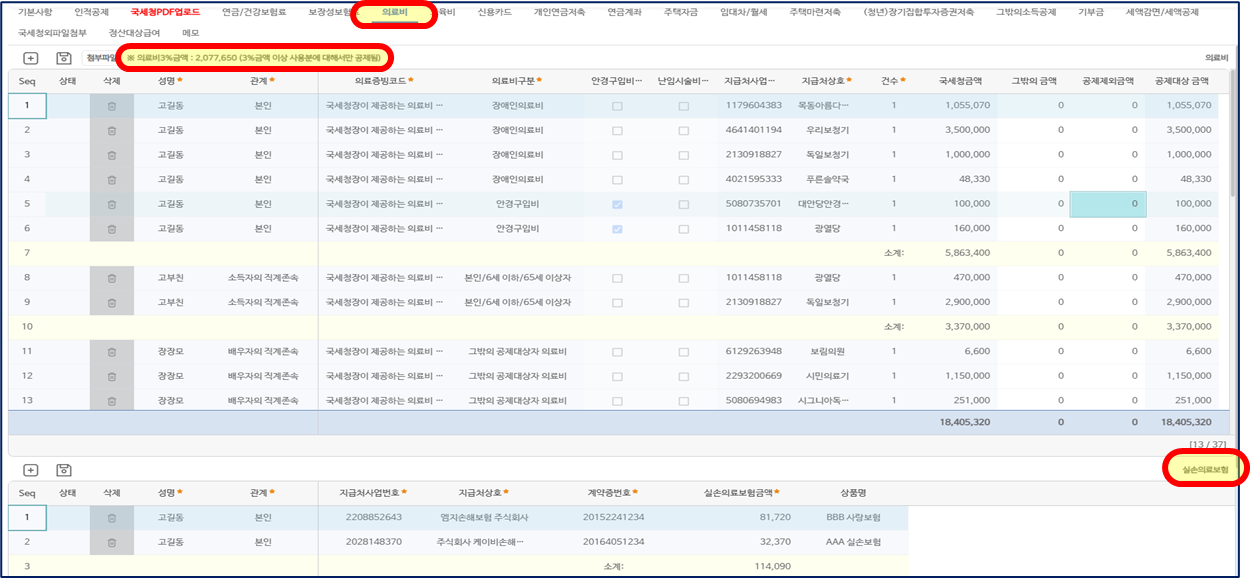Delete insurance row for 엠지손해보험 주식회사

[x=112, y=517]
